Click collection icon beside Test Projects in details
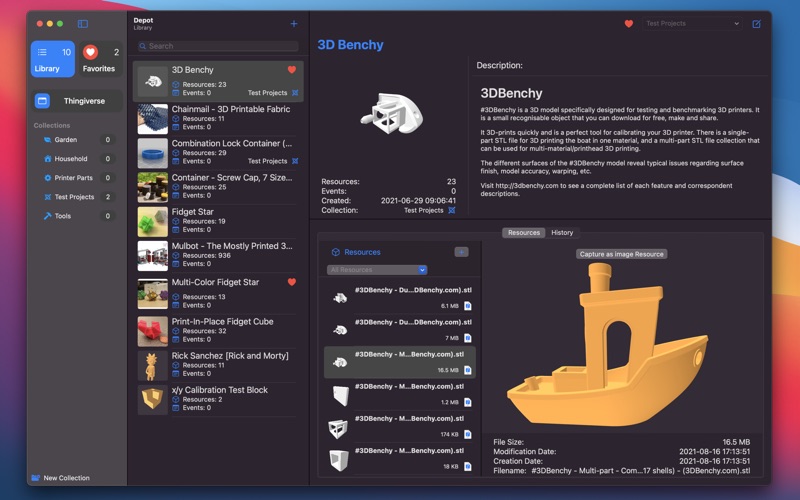The height and width of the screenshot is (500, 800). 452,210
